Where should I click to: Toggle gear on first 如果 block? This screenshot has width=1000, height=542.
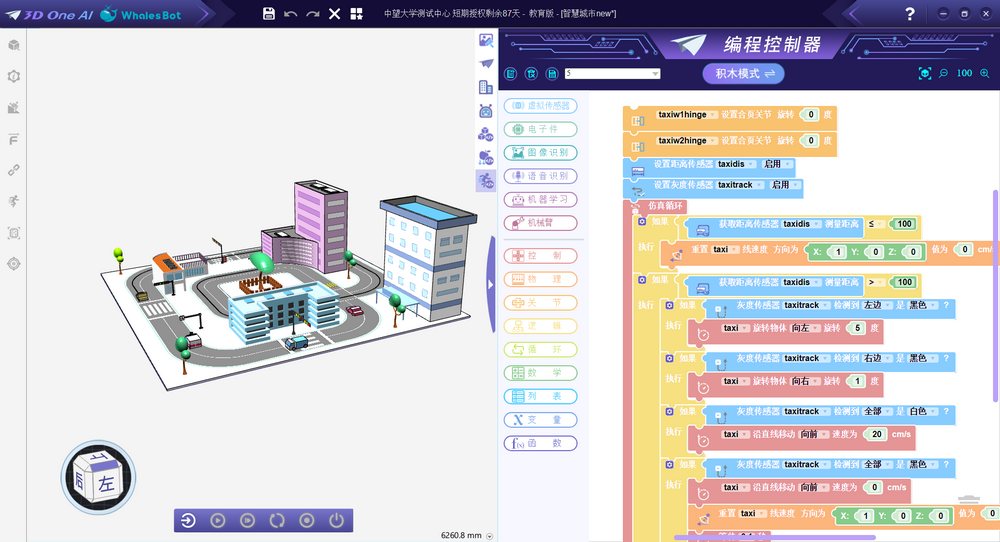click(643, 221)
